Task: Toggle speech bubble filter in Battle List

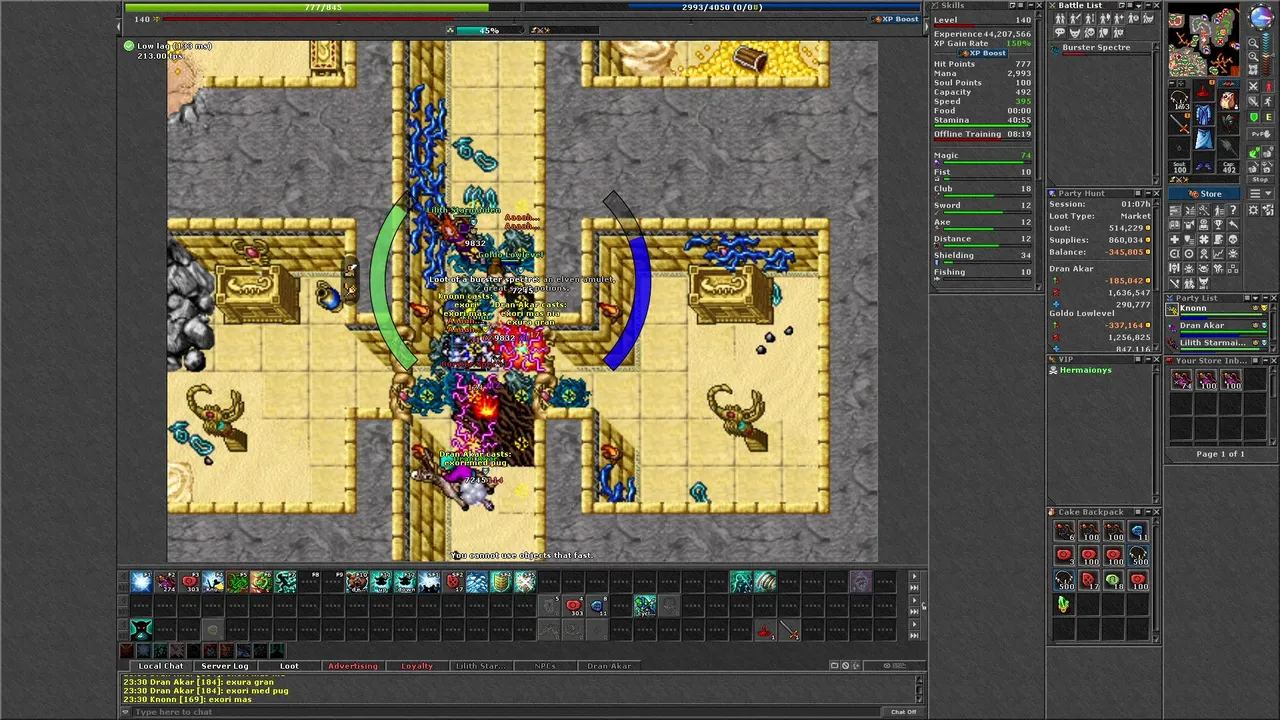Action: [1060, 32]
